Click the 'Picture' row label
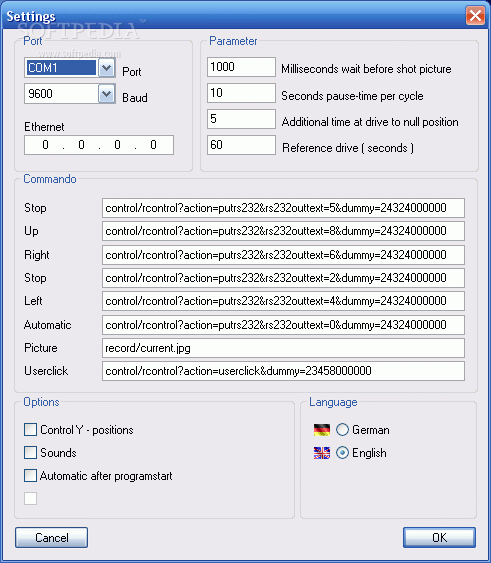 pos(41,348)
